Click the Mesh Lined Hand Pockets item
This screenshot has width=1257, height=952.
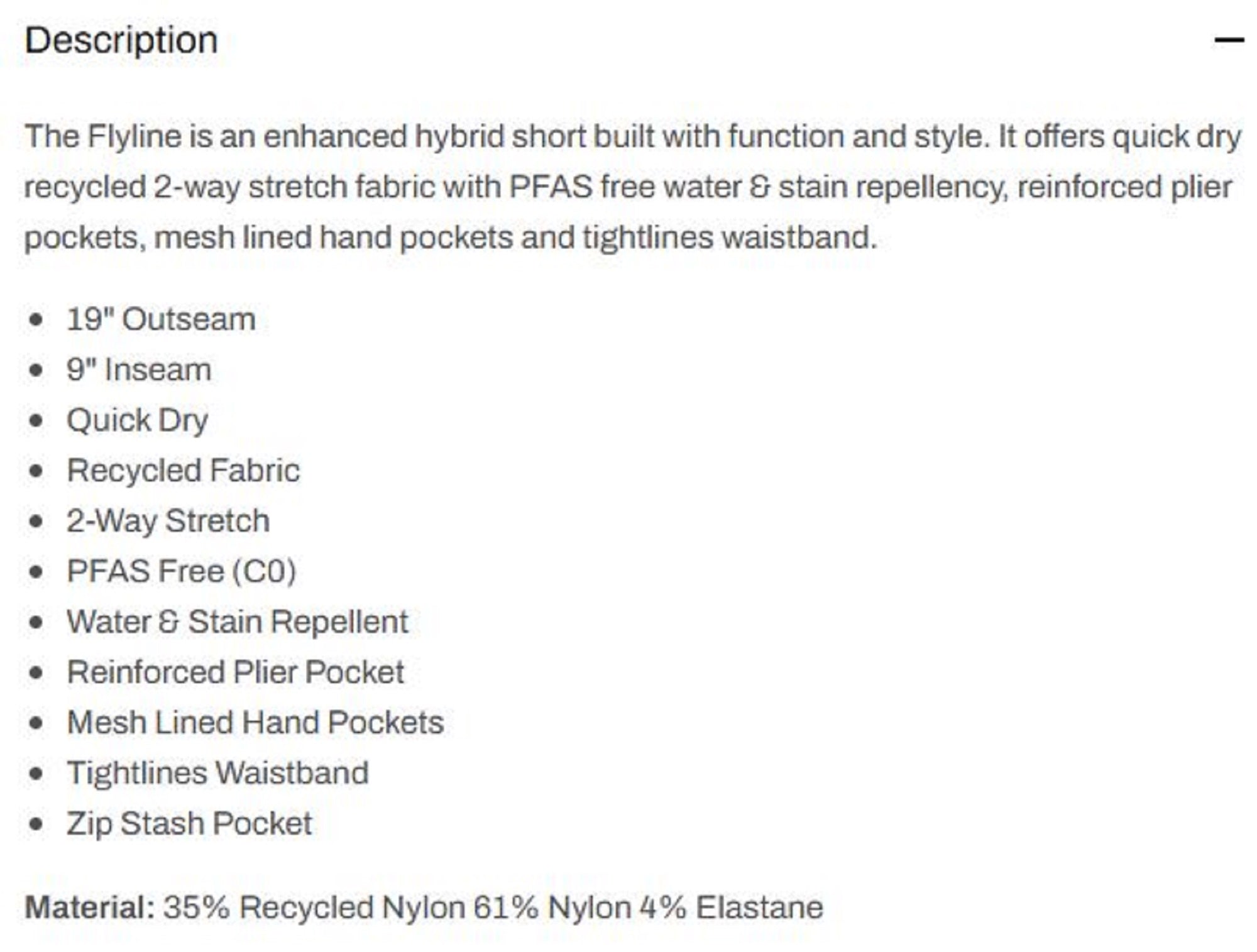(x=255, y=723)
